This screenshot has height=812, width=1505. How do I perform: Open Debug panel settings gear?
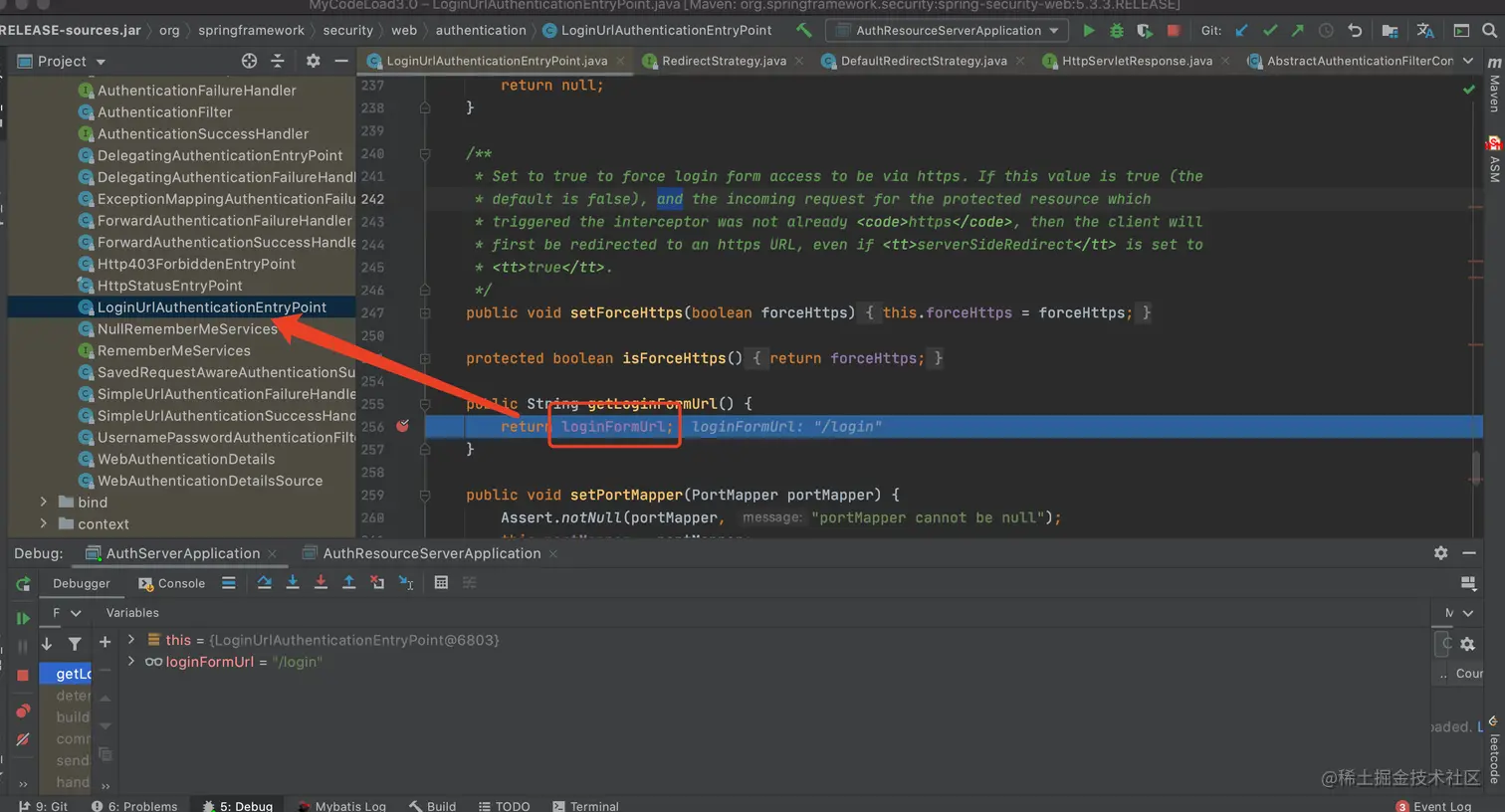(1440, 552)
